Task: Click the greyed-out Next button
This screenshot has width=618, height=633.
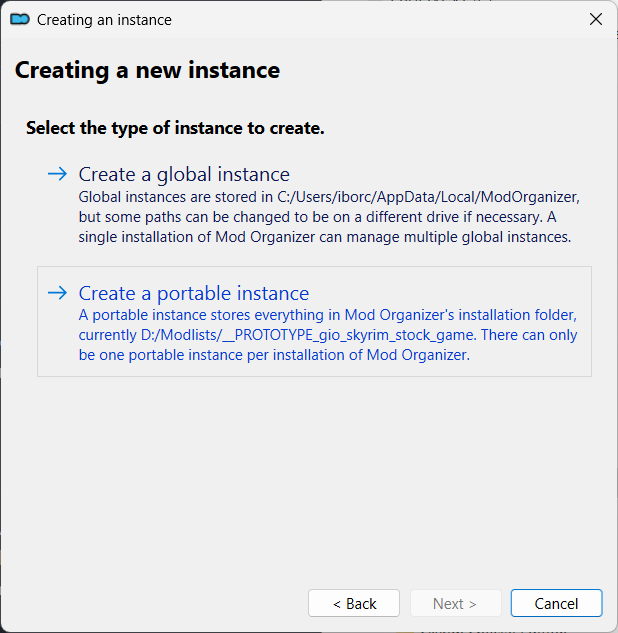Action: click(456, 603)
